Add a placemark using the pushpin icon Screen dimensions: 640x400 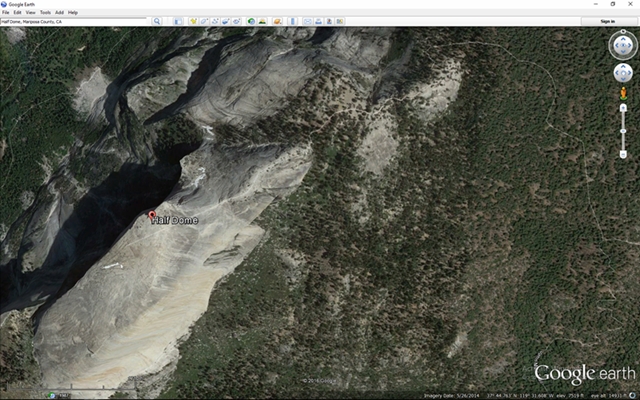click(x=192, y=21)
